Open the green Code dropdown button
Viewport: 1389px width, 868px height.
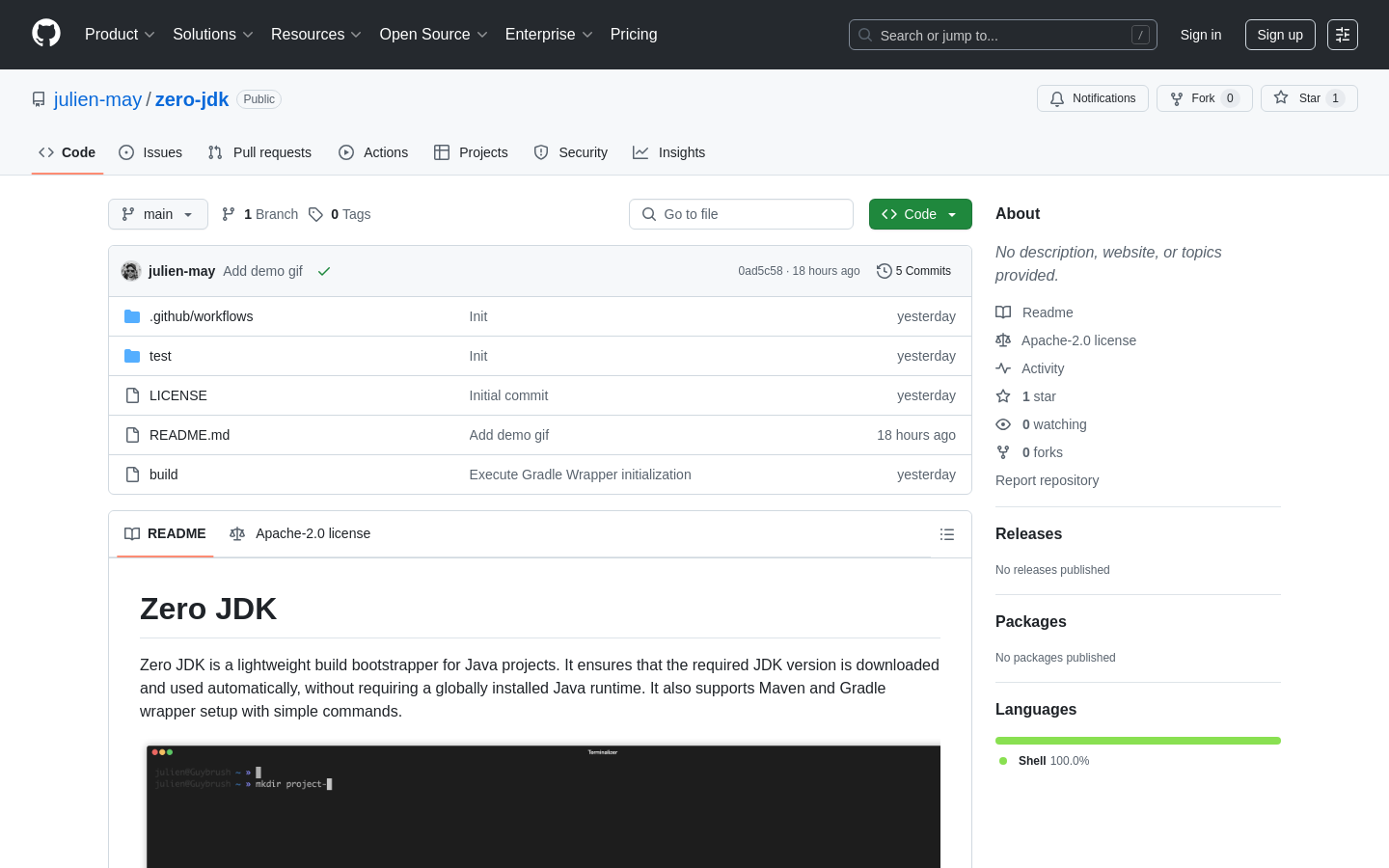click(x=920, y=214)
